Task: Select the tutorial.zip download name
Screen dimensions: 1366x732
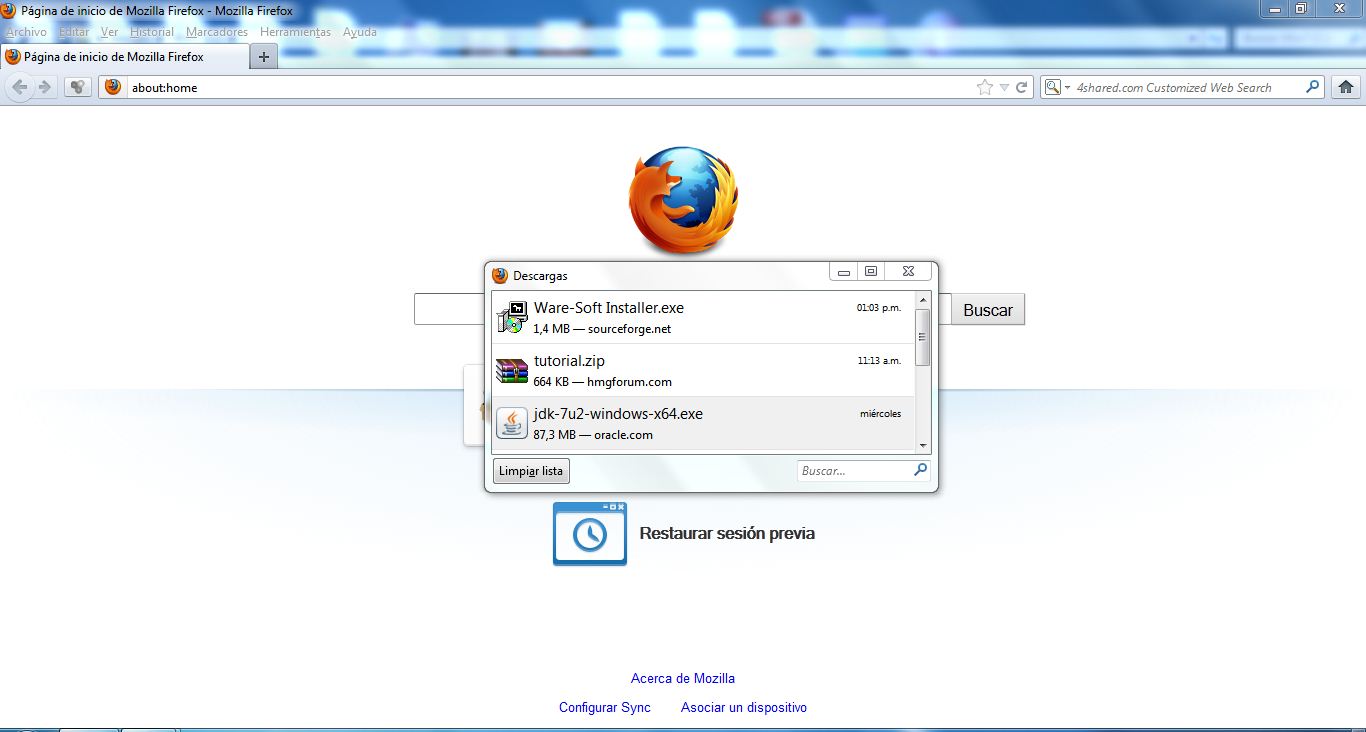Action: (569, 361)
